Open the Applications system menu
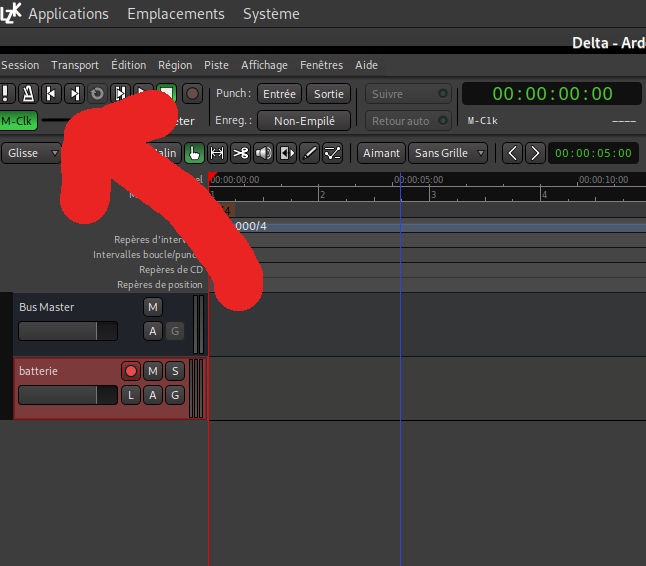Viewport: 646px width, 566px height. [68, 14]
